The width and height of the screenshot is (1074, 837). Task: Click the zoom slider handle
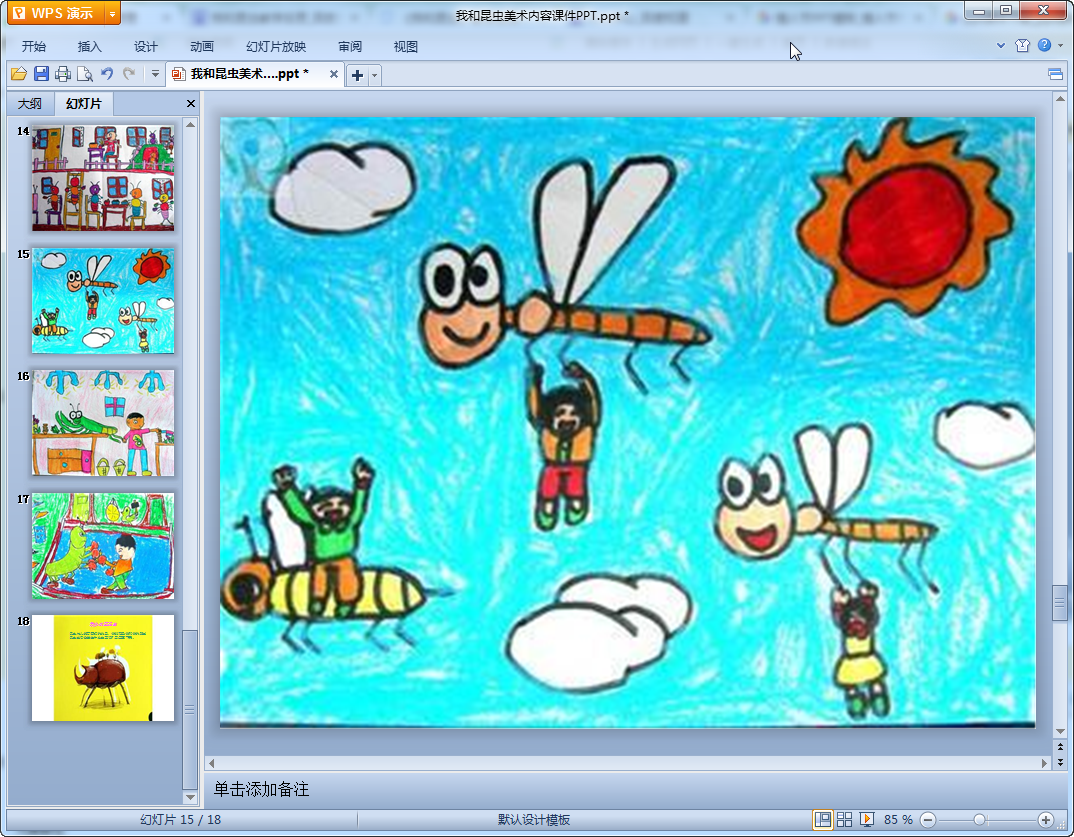pos(979,820)
